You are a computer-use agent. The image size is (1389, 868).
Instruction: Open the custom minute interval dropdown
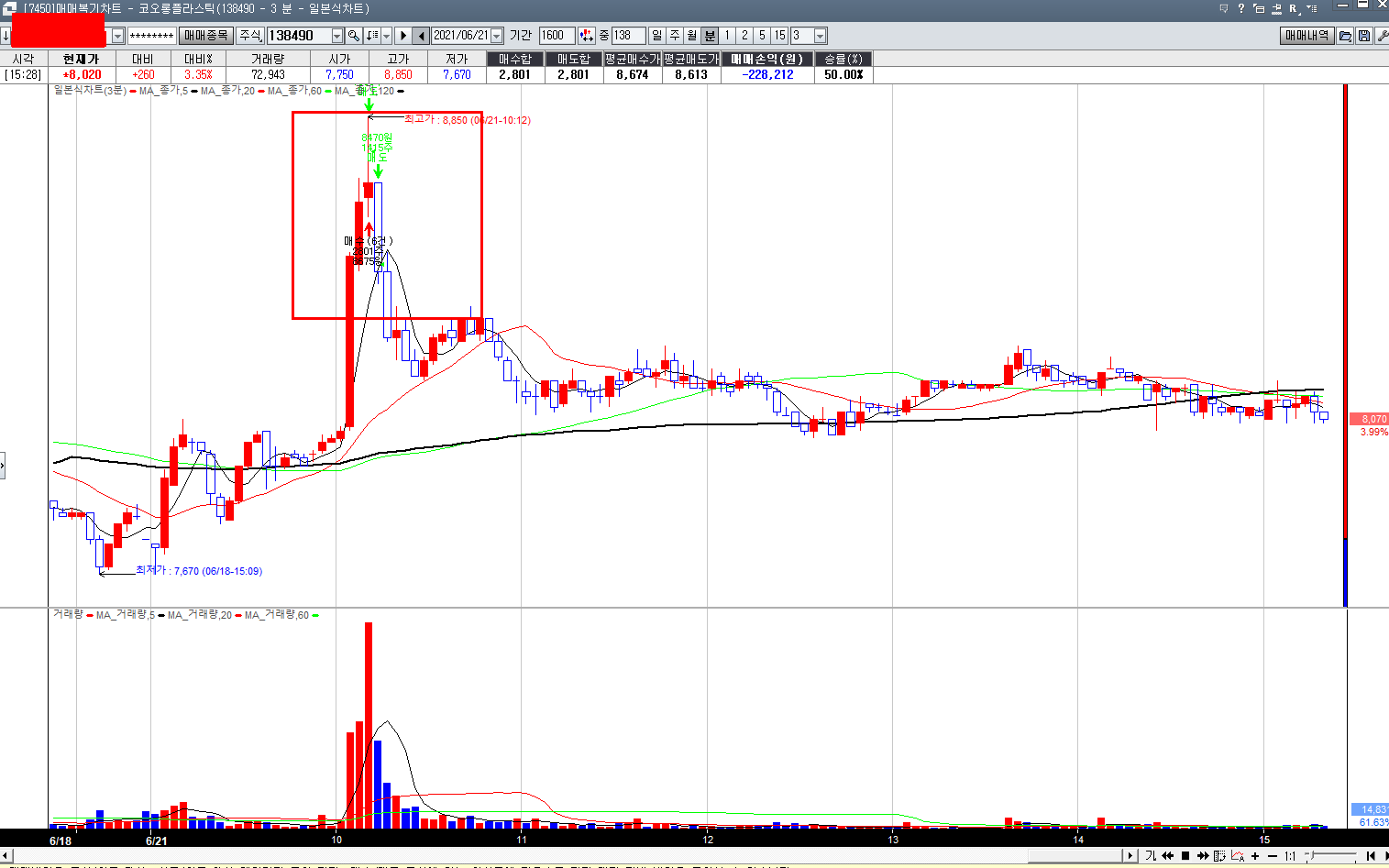(821, 36)
